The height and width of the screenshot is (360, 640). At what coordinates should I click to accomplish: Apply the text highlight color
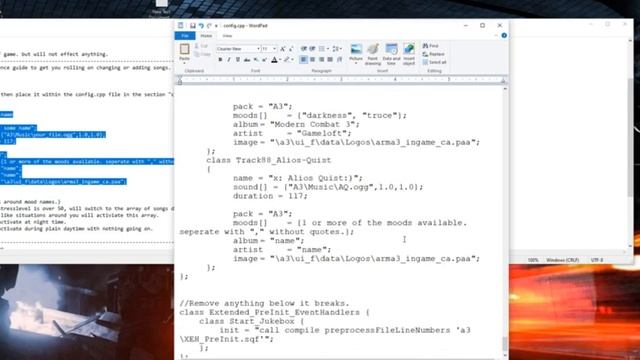click(287, 60)
